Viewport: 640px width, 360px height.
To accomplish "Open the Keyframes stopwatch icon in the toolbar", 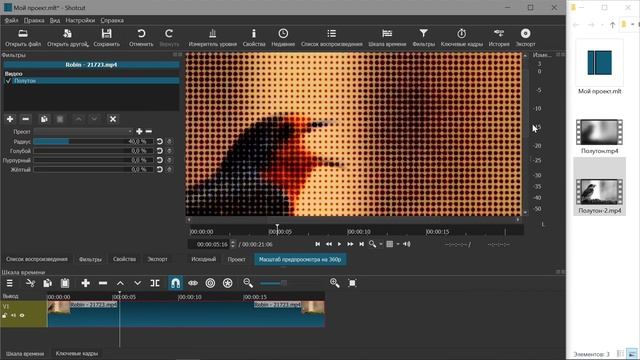I will (462, 33).
